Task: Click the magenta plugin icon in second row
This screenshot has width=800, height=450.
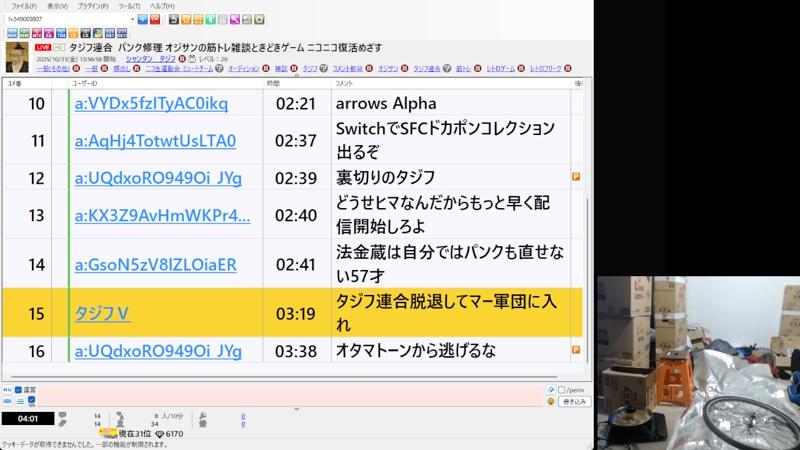Action: pos(49,33)
